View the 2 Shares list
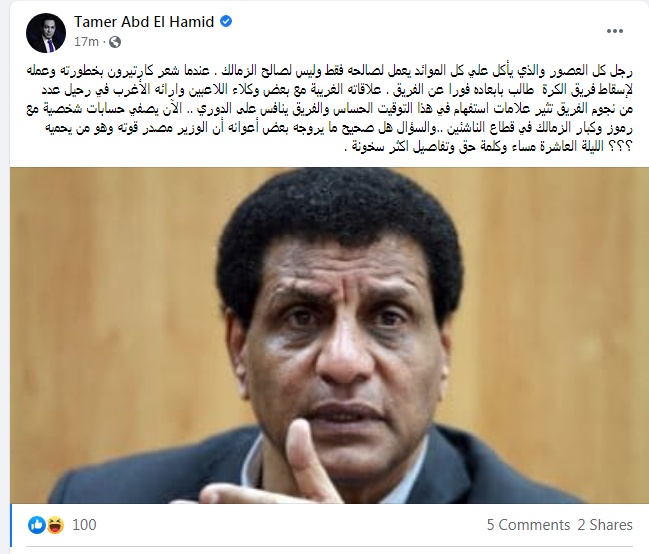The image size is (649, 554). point(605,525)
